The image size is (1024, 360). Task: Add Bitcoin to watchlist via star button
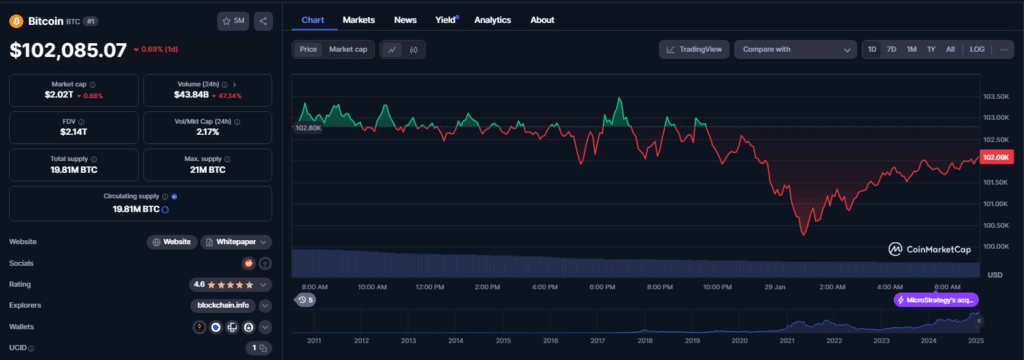coord(233,21)
